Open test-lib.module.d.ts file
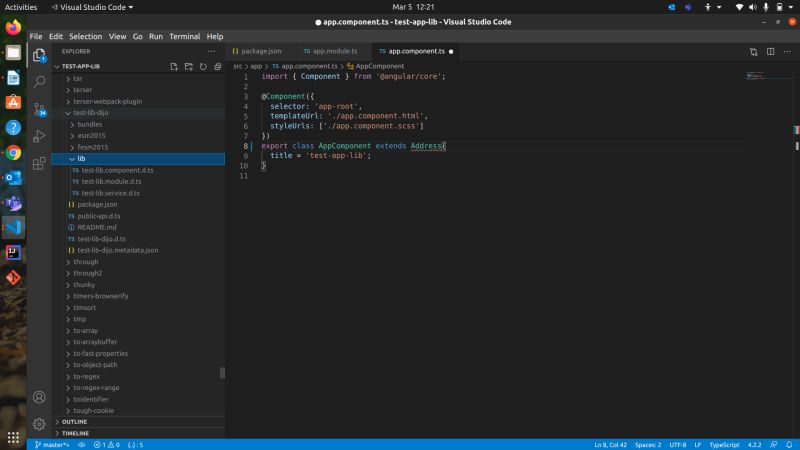The height and width of the screenshot is (450, 800). point(112,182)
